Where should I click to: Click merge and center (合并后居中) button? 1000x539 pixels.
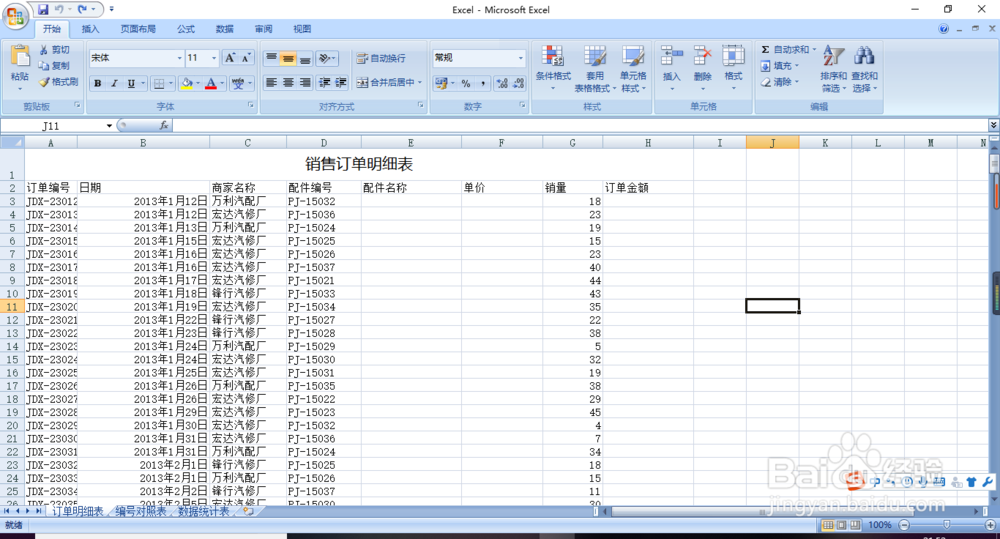point(386,82)
